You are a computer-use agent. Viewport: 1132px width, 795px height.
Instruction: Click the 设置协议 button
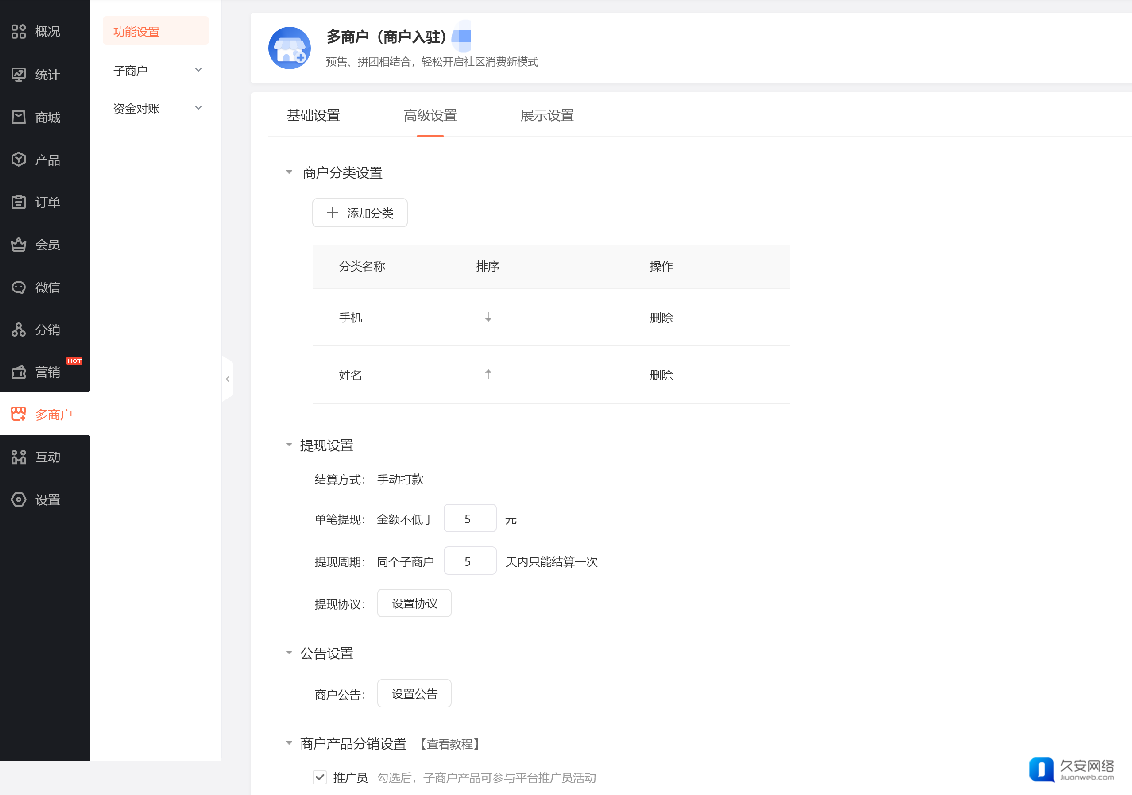point(414,603)
